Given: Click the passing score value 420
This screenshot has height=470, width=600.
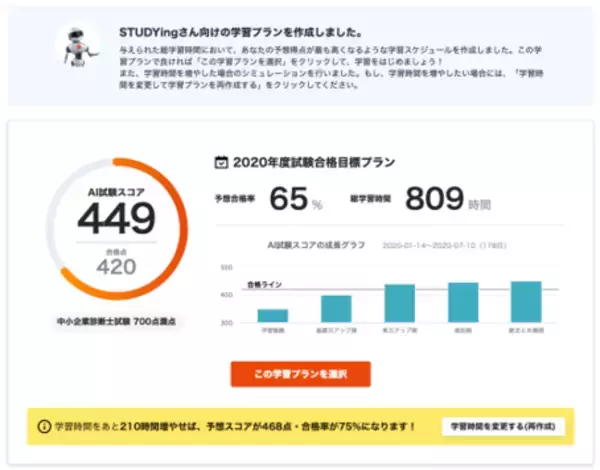Looking at the screenshot, I should [116, 267].
